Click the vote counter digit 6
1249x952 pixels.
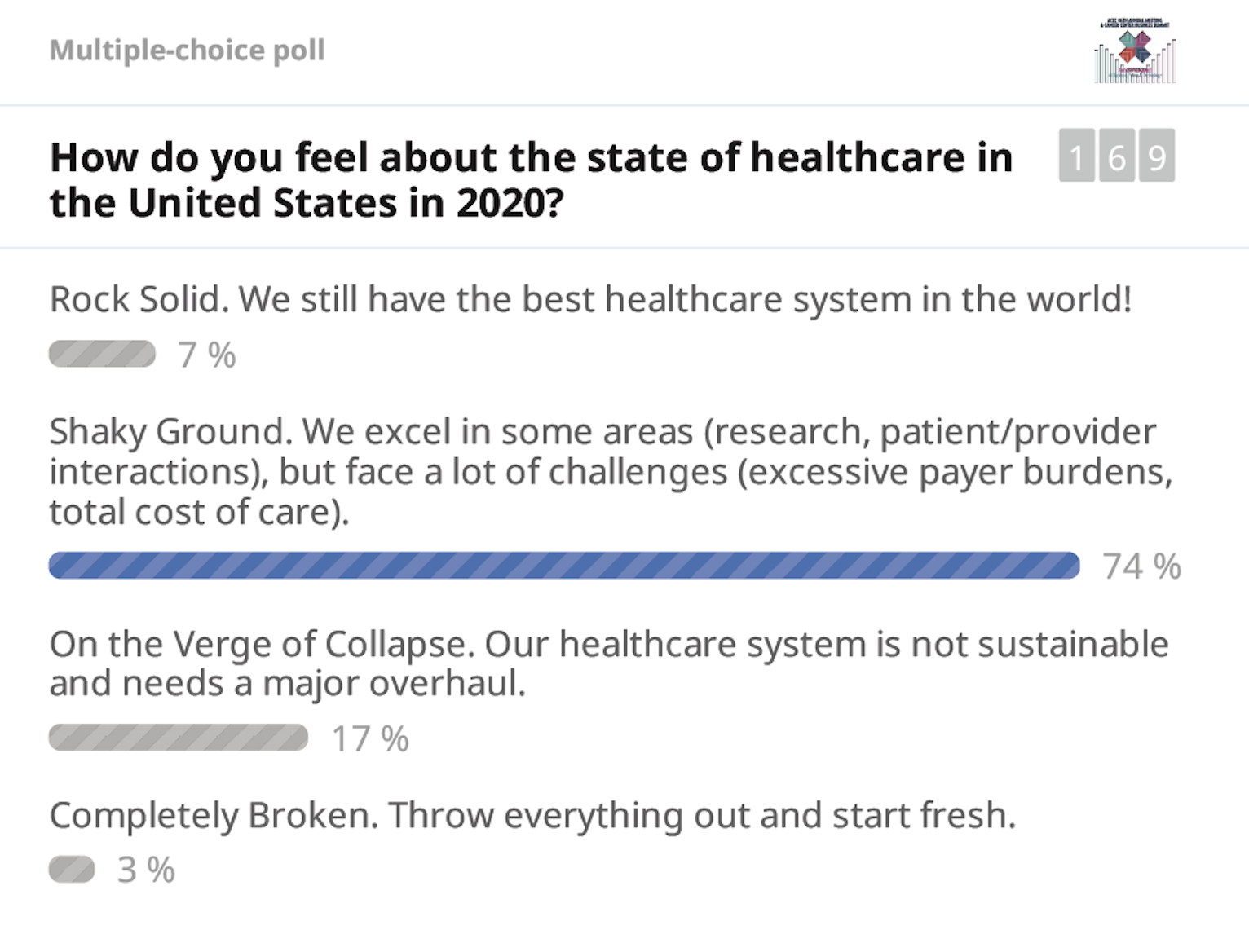[1116, 155]
